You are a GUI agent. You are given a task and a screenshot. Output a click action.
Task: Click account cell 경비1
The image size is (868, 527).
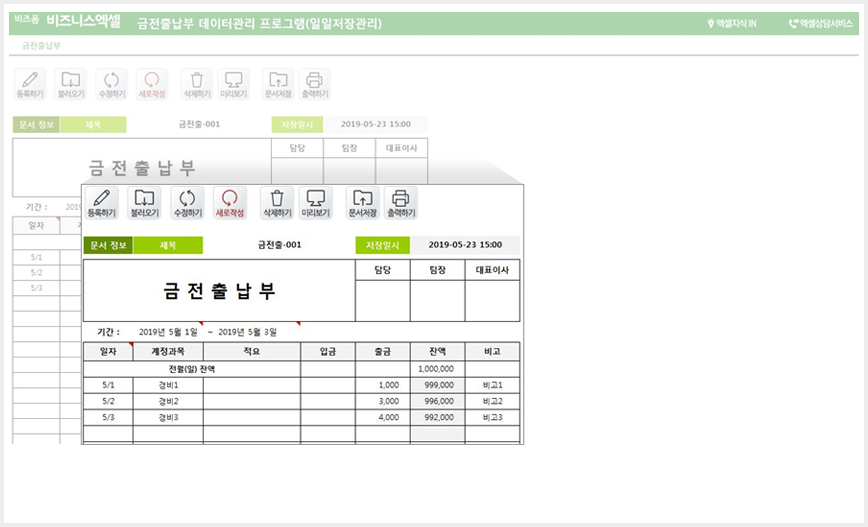[168, 385]
